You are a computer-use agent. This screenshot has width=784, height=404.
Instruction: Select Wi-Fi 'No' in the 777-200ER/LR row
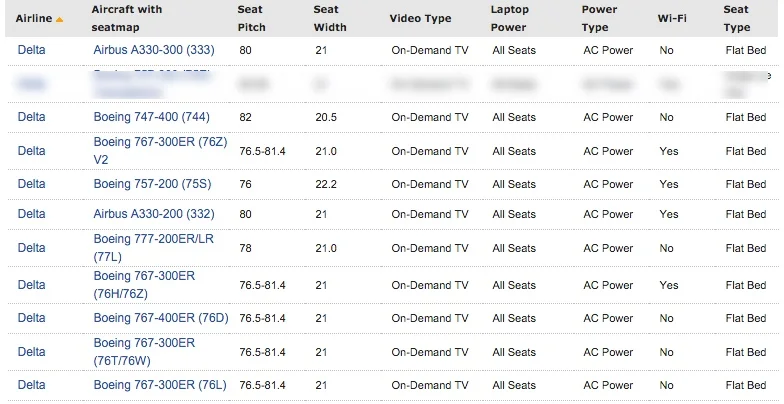pos(666,248)
